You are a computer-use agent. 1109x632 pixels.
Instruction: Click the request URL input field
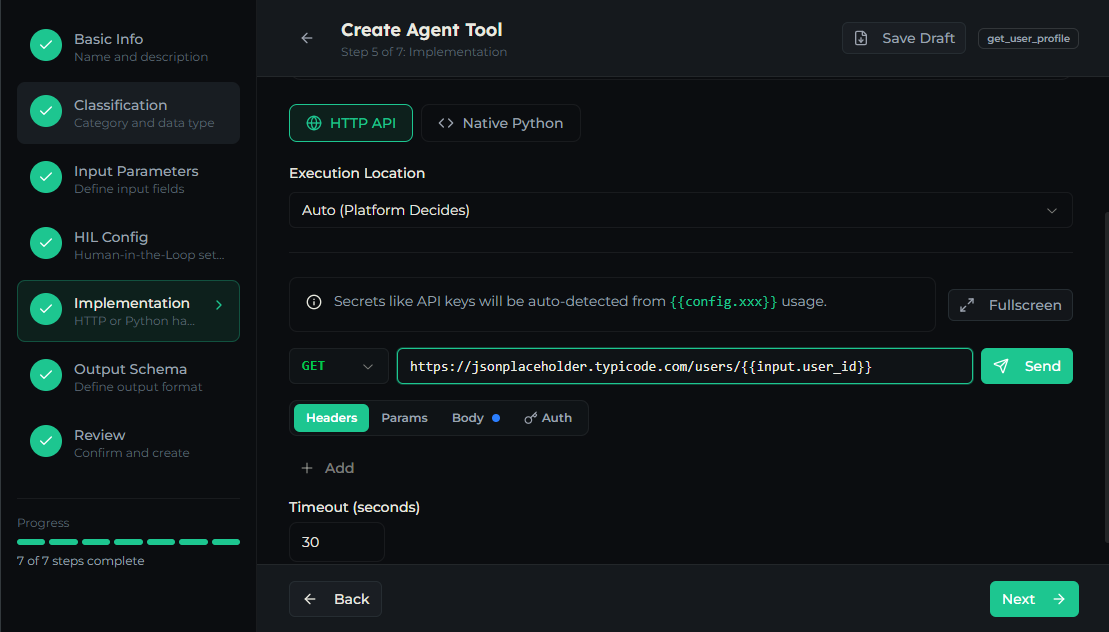(685, 365)
